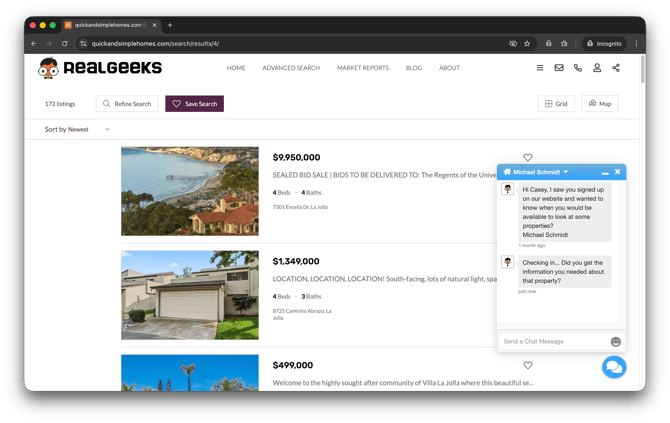Open the La Jolla coastline listing photo
The width and height of the screenshot is (670, 423).
point(190,191)
